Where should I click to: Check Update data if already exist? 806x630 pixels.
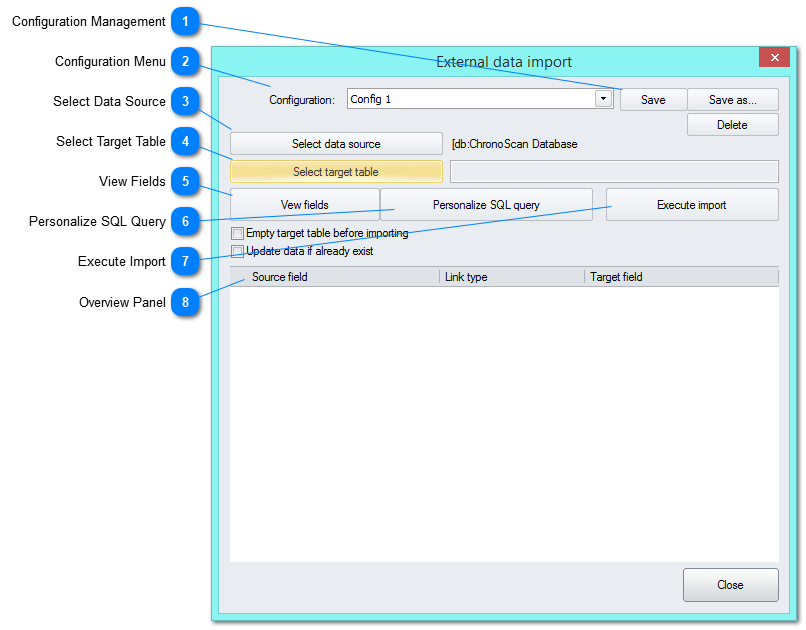coord(237,251)
